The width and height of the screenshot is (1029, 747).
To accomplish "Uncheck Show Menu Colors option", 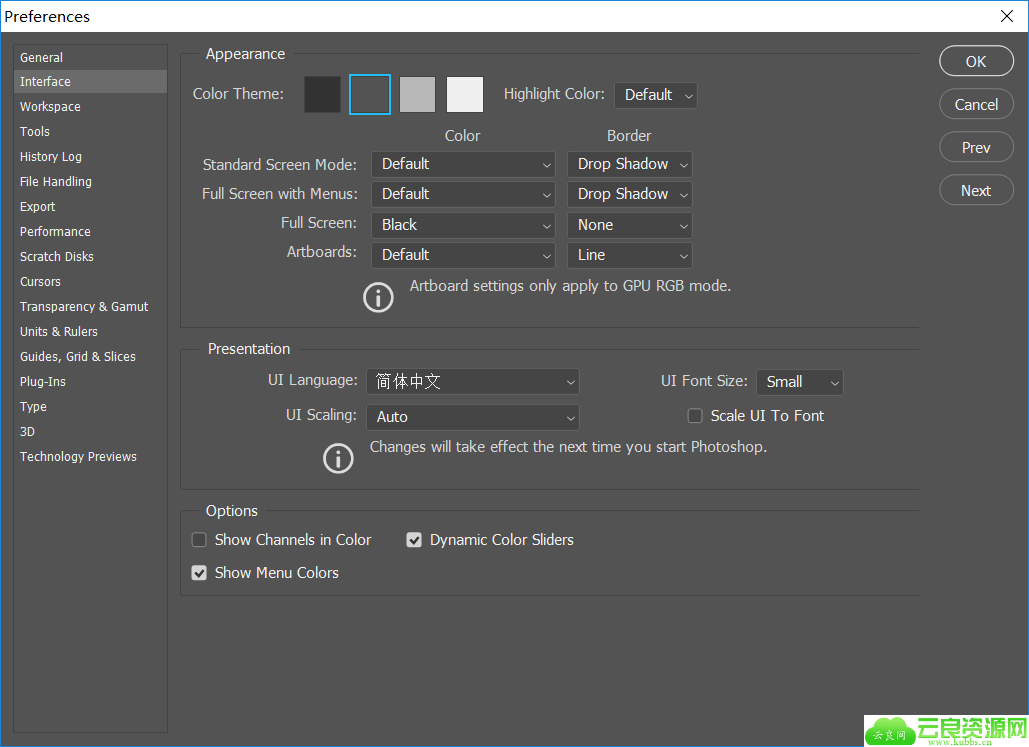I will click(199, 573).
